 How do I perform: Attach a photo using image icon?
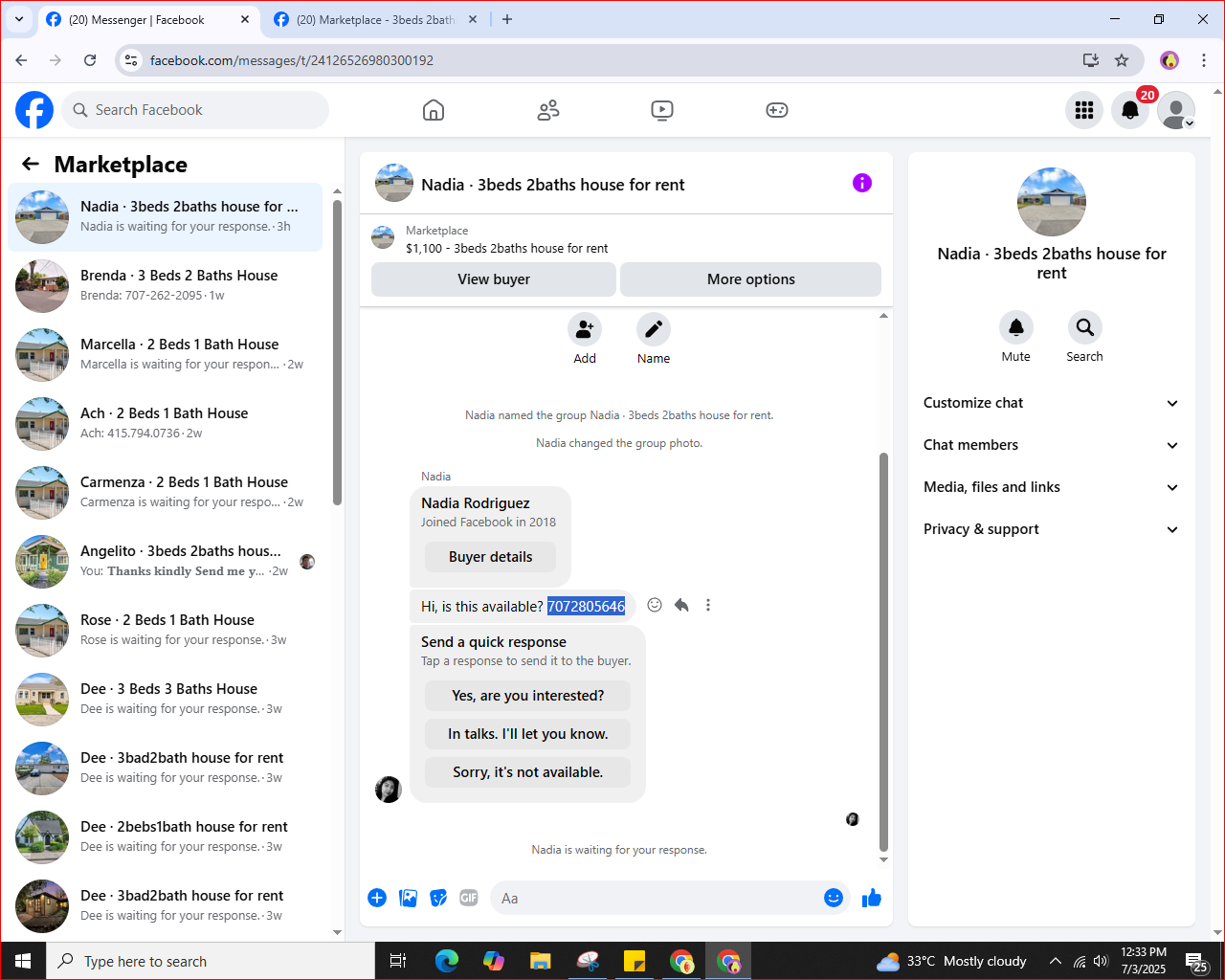(408, 898)
